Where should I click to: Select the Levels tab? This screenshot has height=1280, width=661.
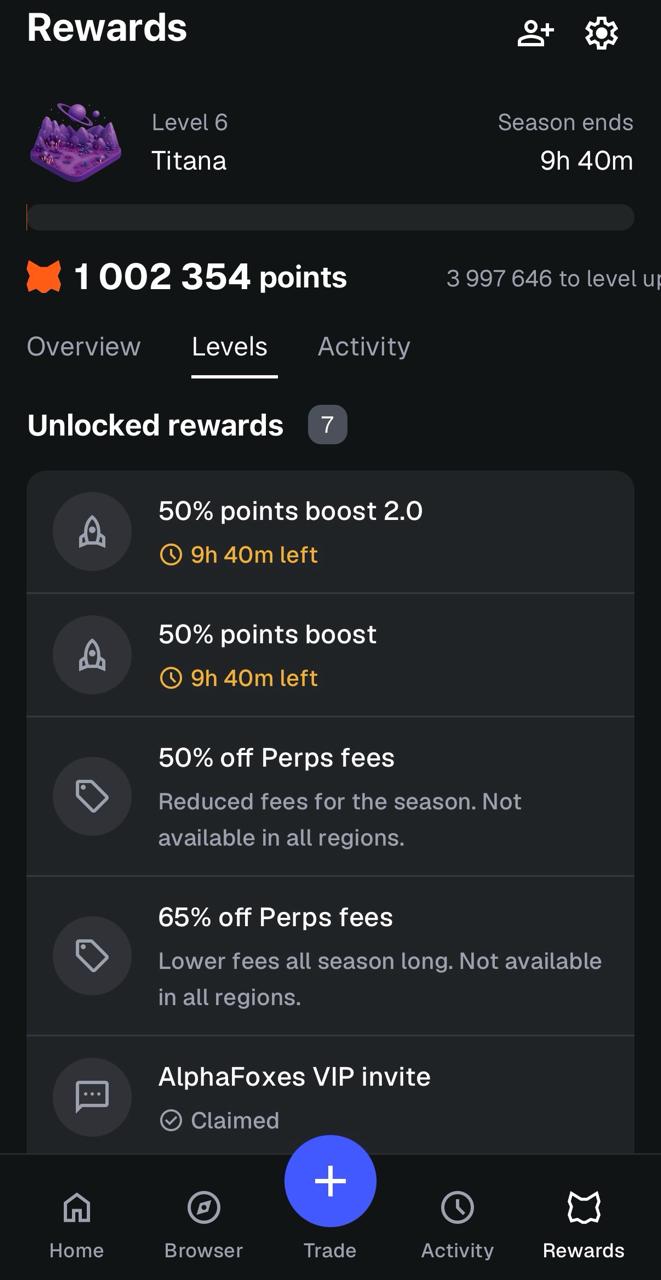pyautogui.click(x=230, y=347)
